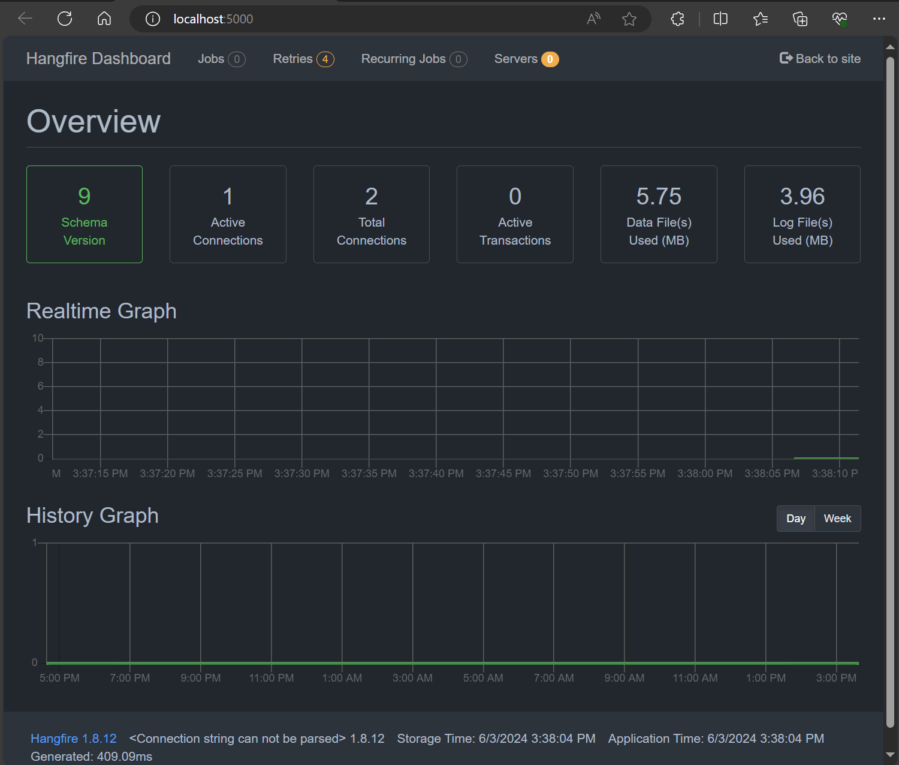Click the browser back arrow

24,17
